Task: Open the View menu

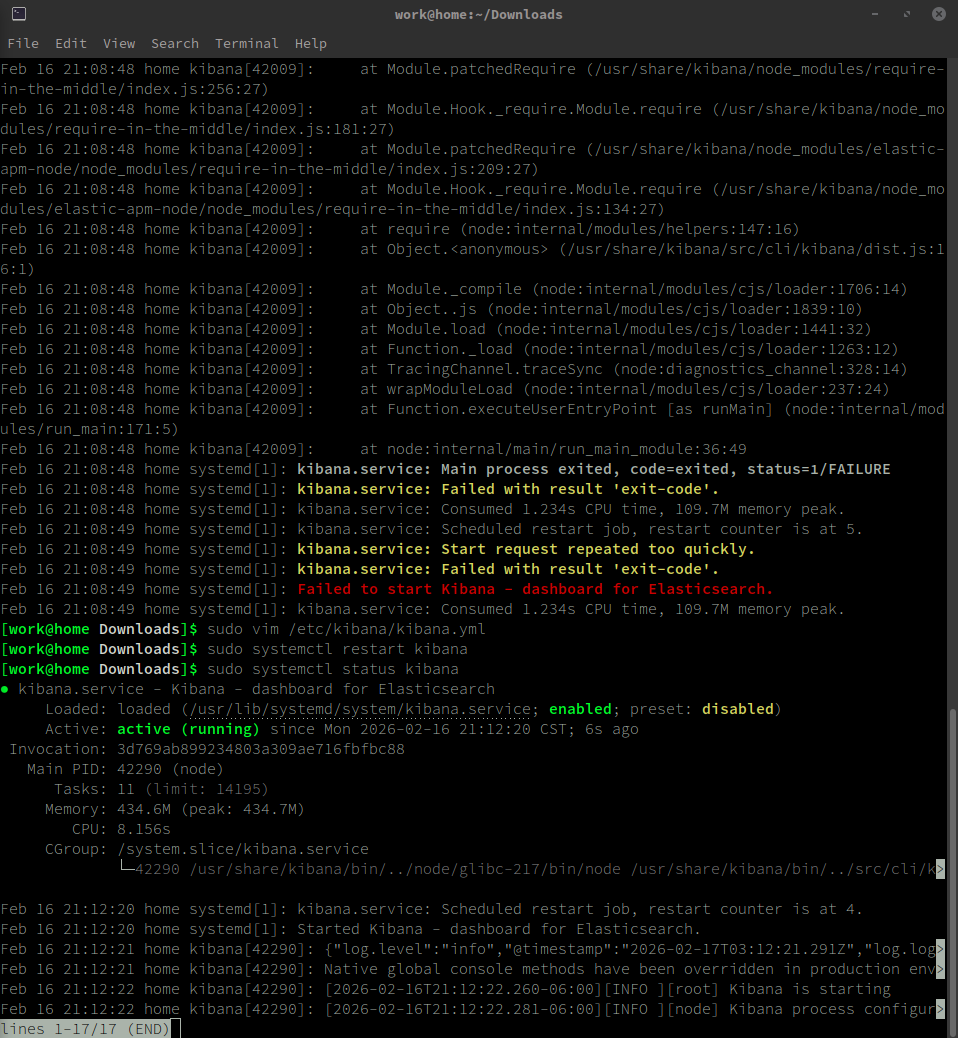Action: [x=119, y=44]
